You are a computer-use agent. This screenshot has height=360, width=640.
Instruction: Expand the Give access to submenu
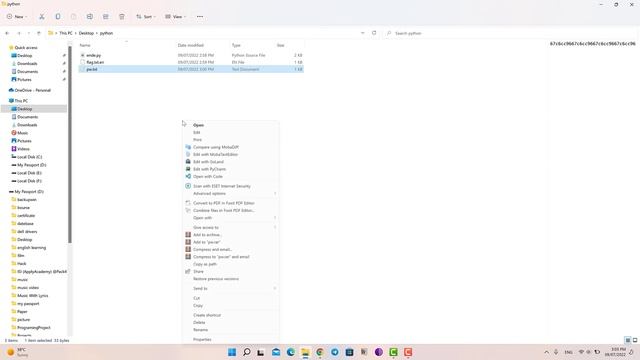pyautogui.click(x=231, y=227)
